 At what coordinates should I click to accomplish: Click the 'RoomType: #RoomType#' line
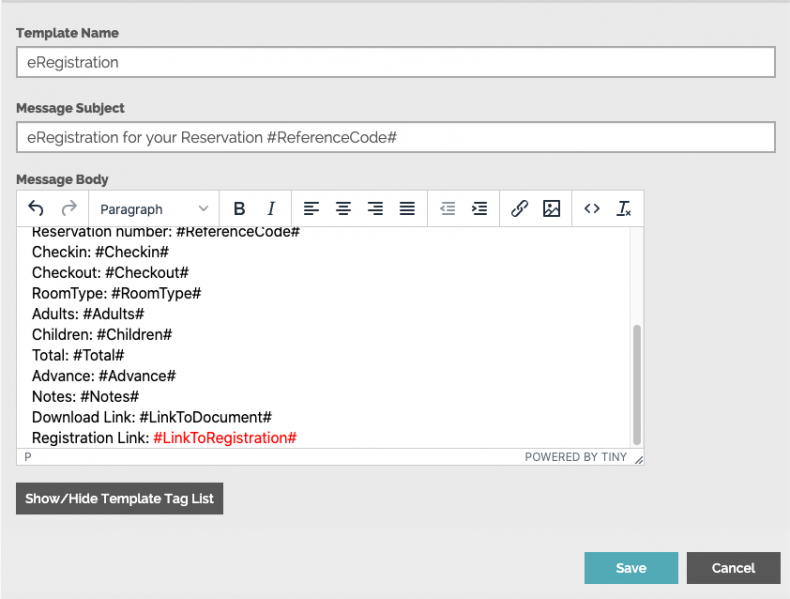pyautogui.click(x=116, y=293)
